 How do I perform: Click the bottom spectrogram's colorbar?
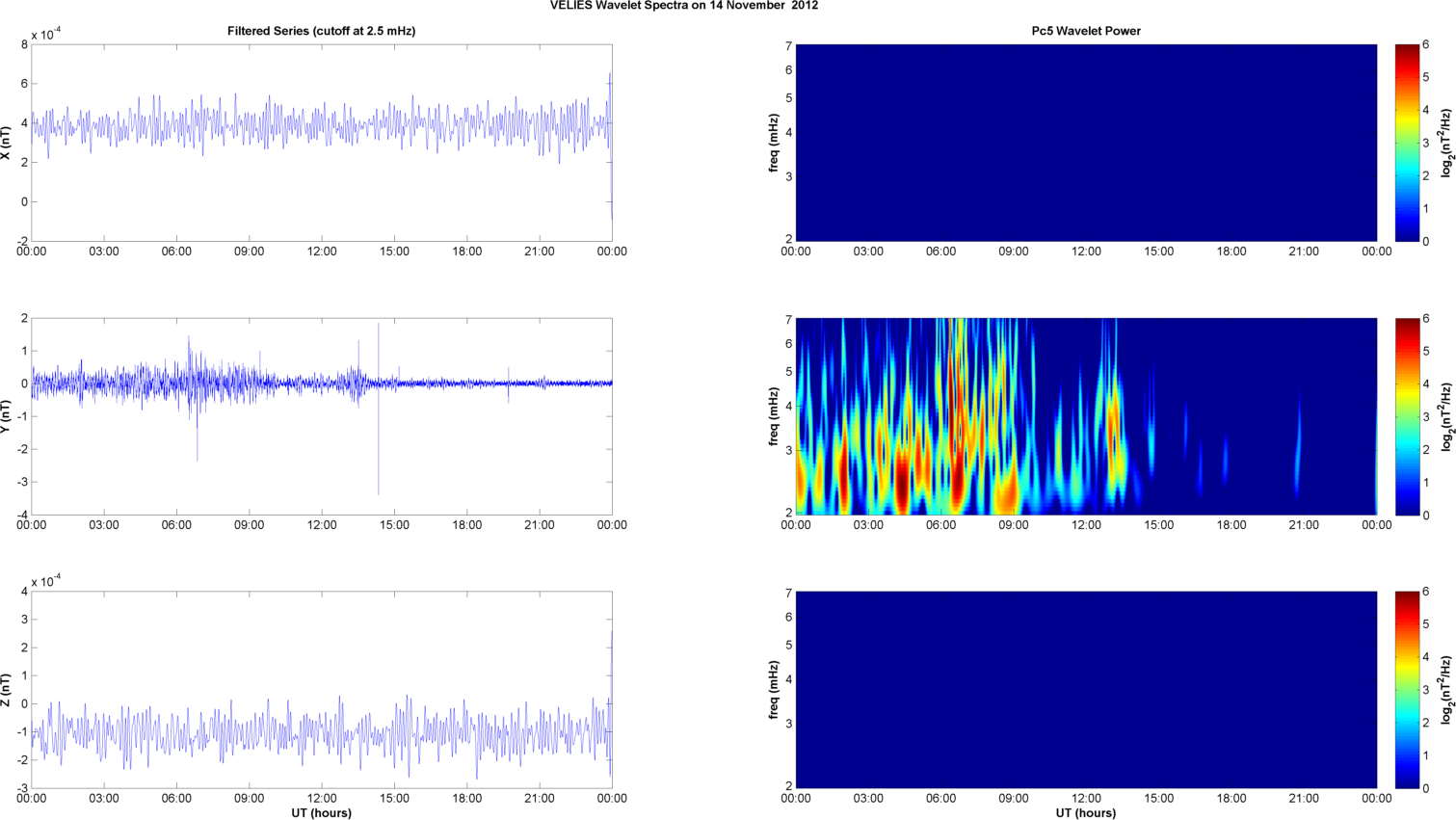[1406, 690]
